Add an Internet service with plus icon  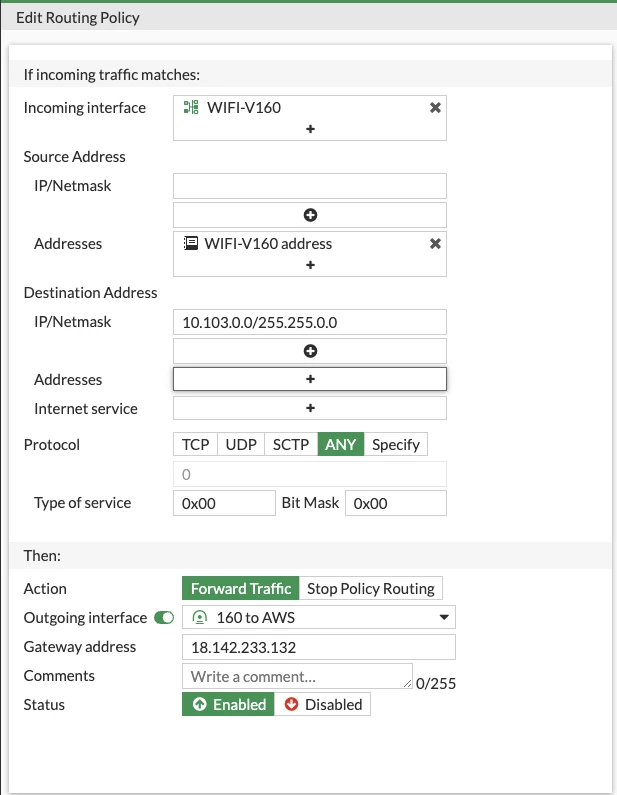310,408
